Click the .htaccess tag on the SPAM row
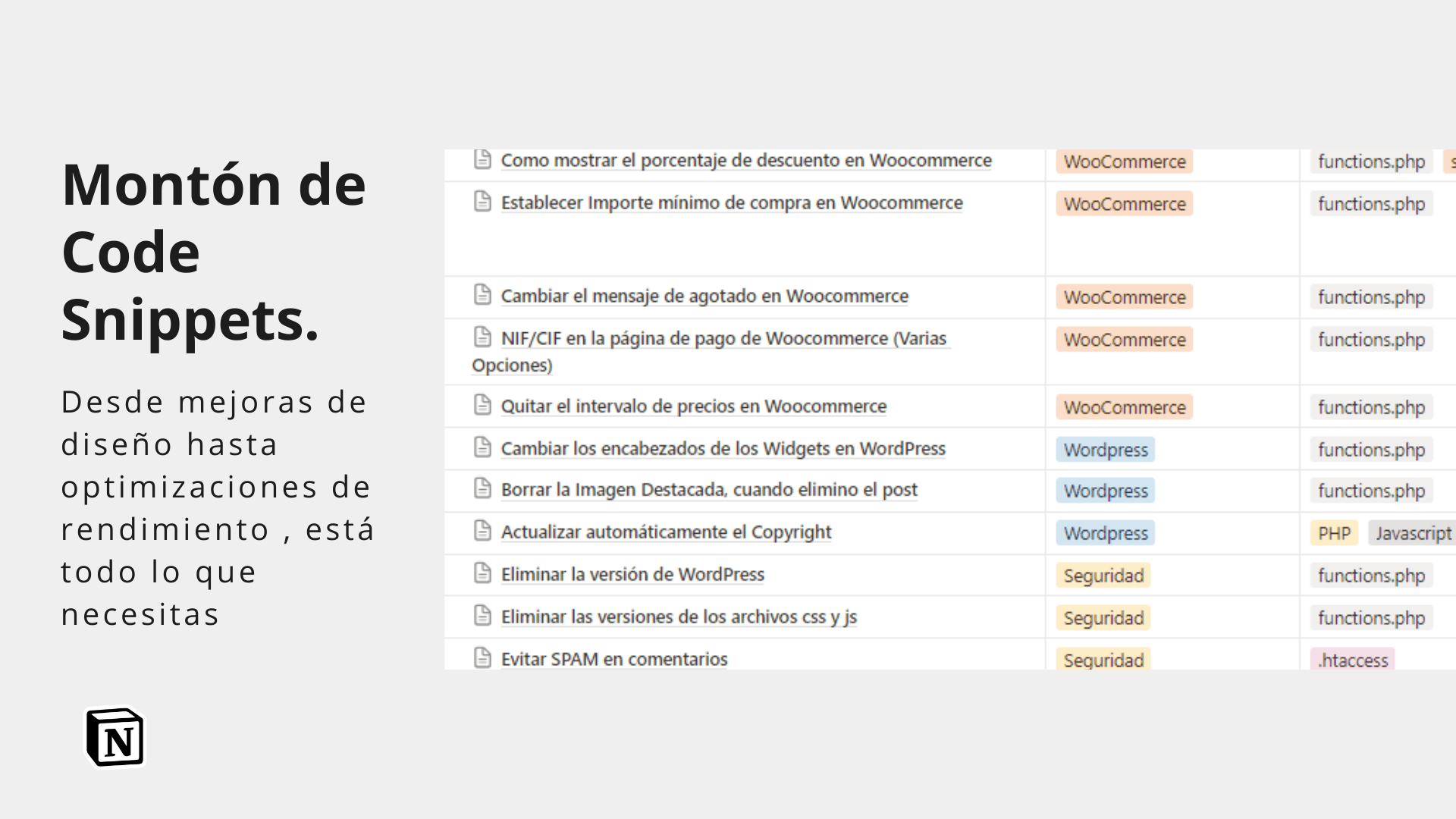The image size is (1456, 819). tap(1353, 659)
